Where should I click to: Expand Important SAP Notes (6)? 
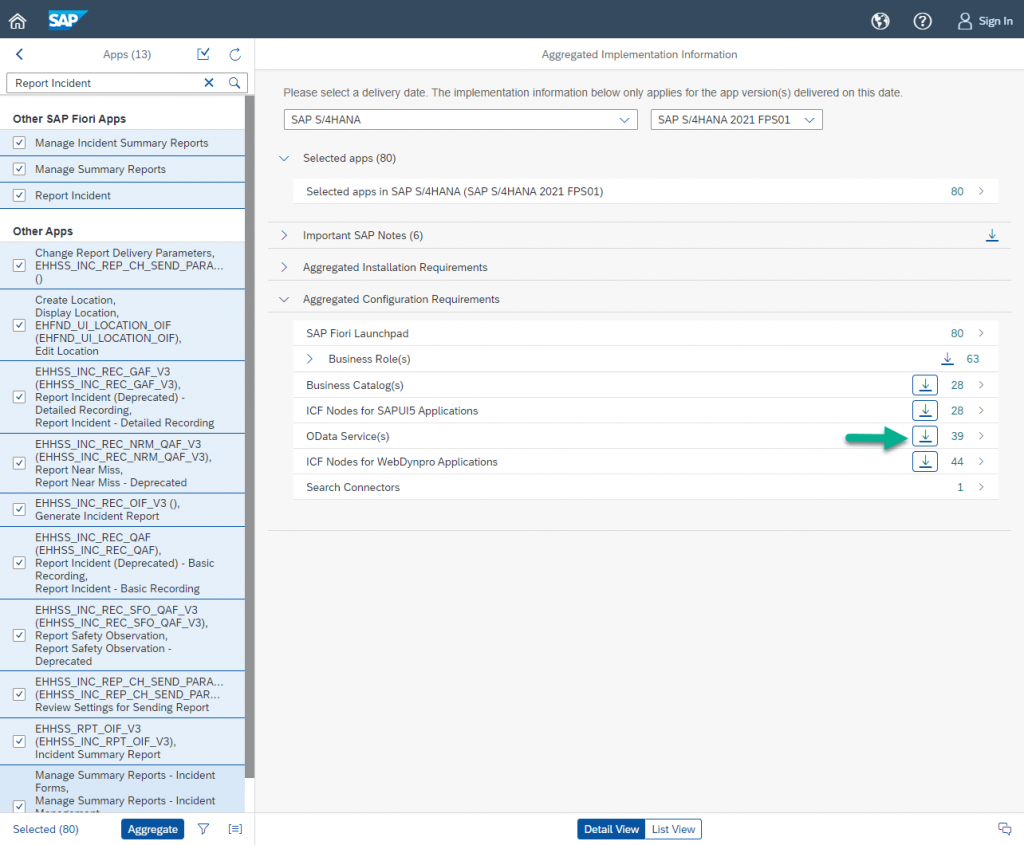coord(284,235)
